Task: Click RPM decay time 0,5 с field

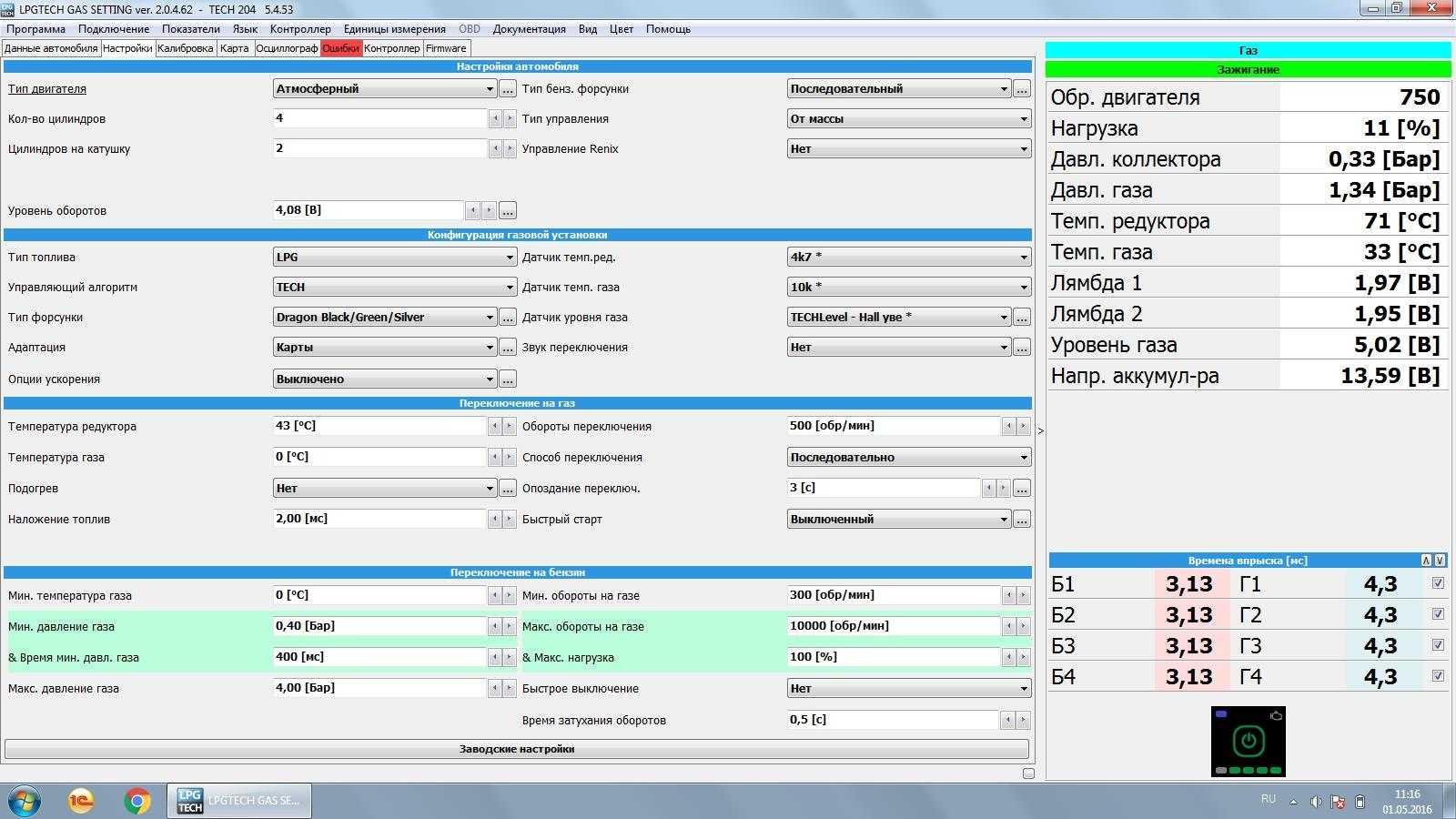Action: pyautogui.click(x=893, y=720)
